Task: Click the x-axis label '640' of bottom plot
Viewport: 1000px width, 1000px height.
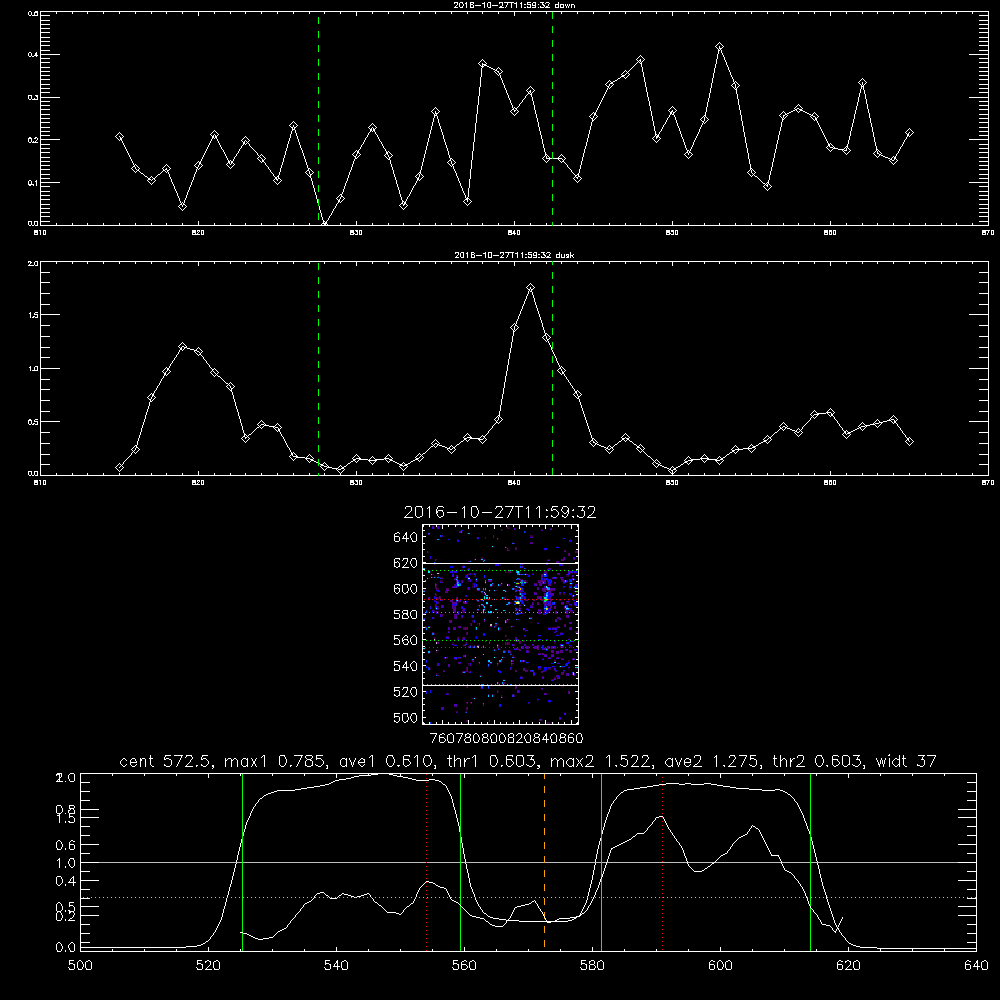Action: [x=976, y=966]
